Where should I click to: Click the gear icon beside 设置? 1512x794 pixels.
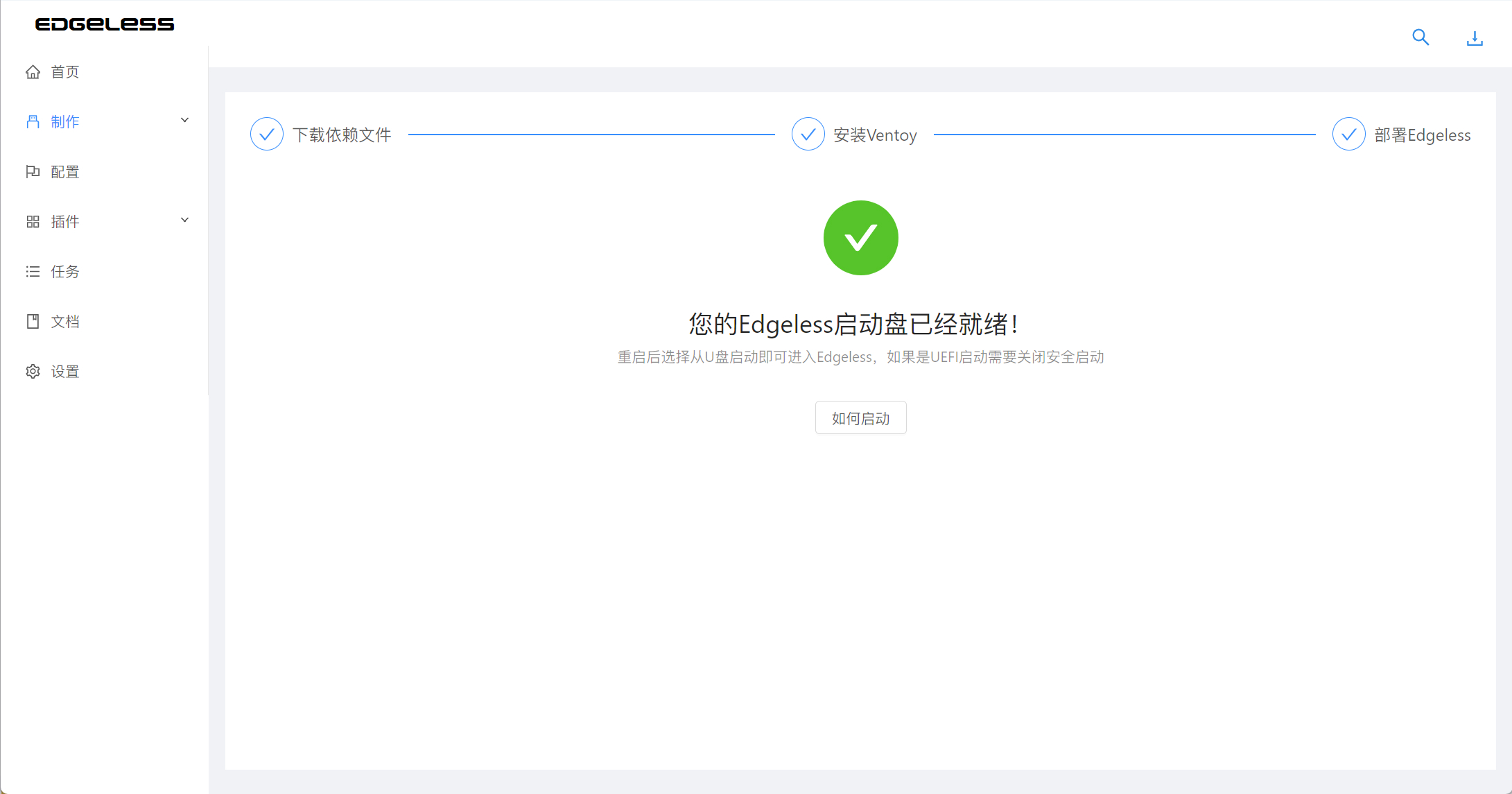[33, 372]
